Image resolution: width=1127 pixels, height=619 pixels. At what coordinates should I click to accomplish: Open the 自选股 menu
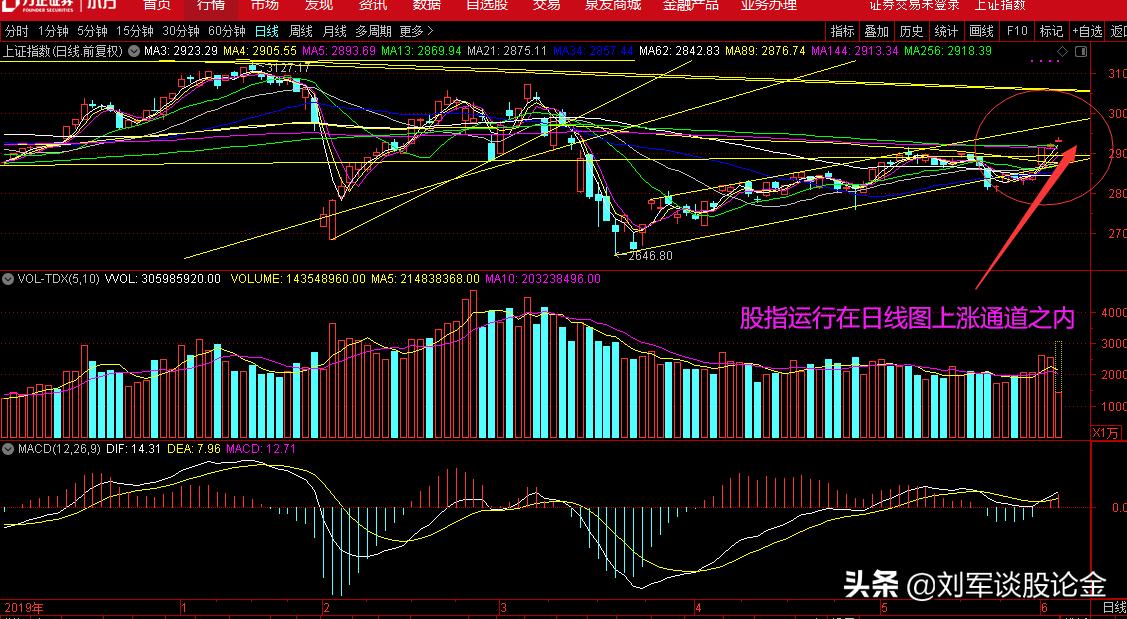pyautogui.click(x=487, y=5)
